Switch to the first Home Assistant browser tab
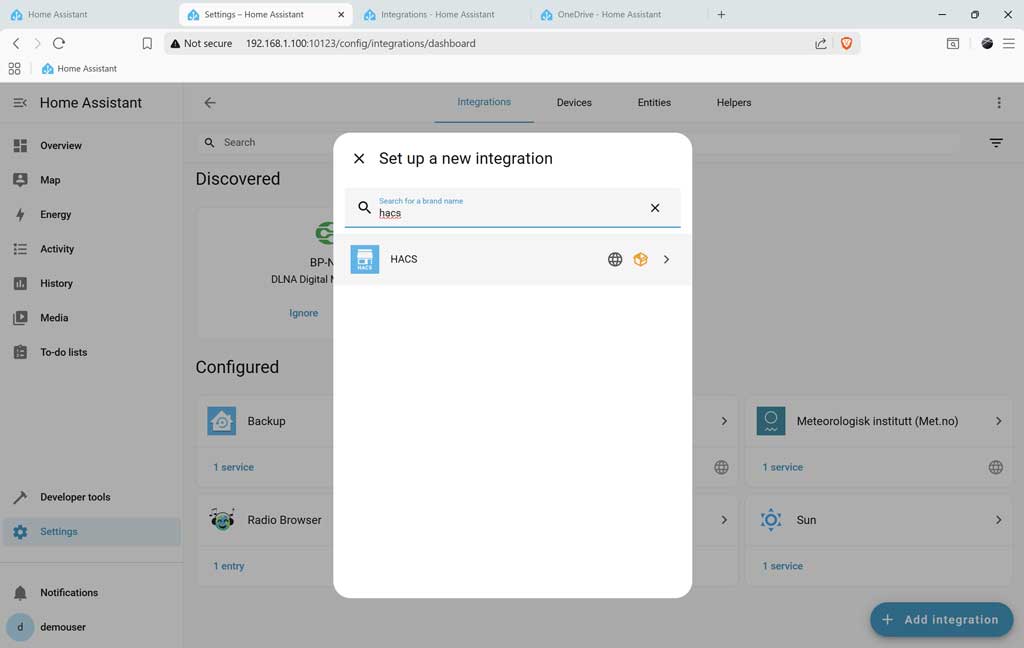Image resolution: width=1024 pixels, height=648 pixels. click(x=88, y=14)
